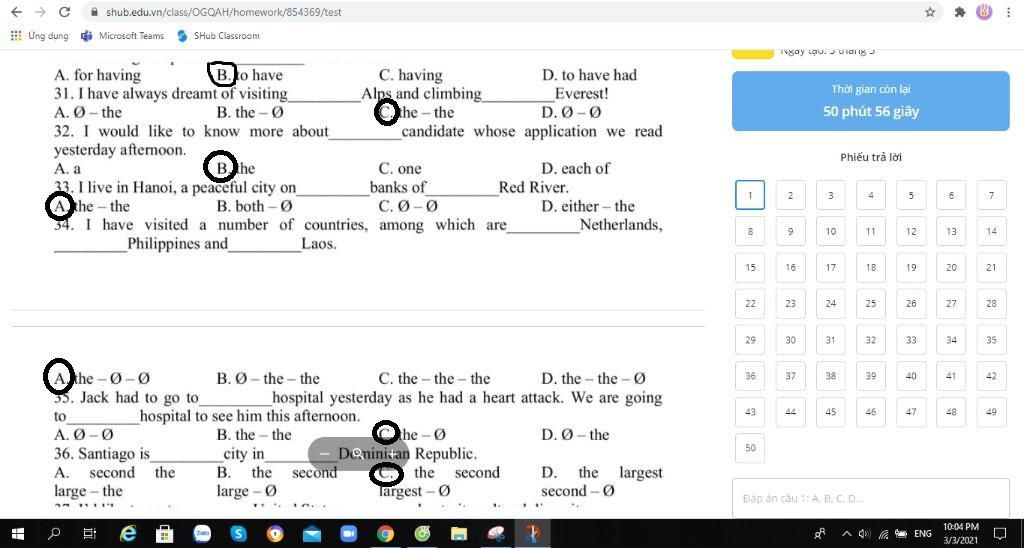This screenshot has width=1024, height=548.
Task: Click the minus zoom button on the document
Action: pyautogui.click(x=325, y=453)
